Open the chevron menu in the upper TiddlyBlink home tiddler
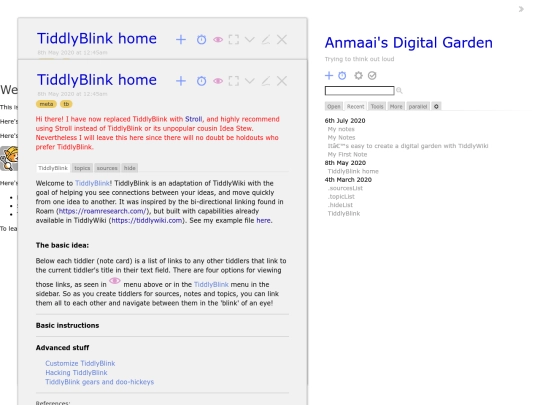Viewport: 540px width, 405px height. pyautogui.click(x=250, y=40)
